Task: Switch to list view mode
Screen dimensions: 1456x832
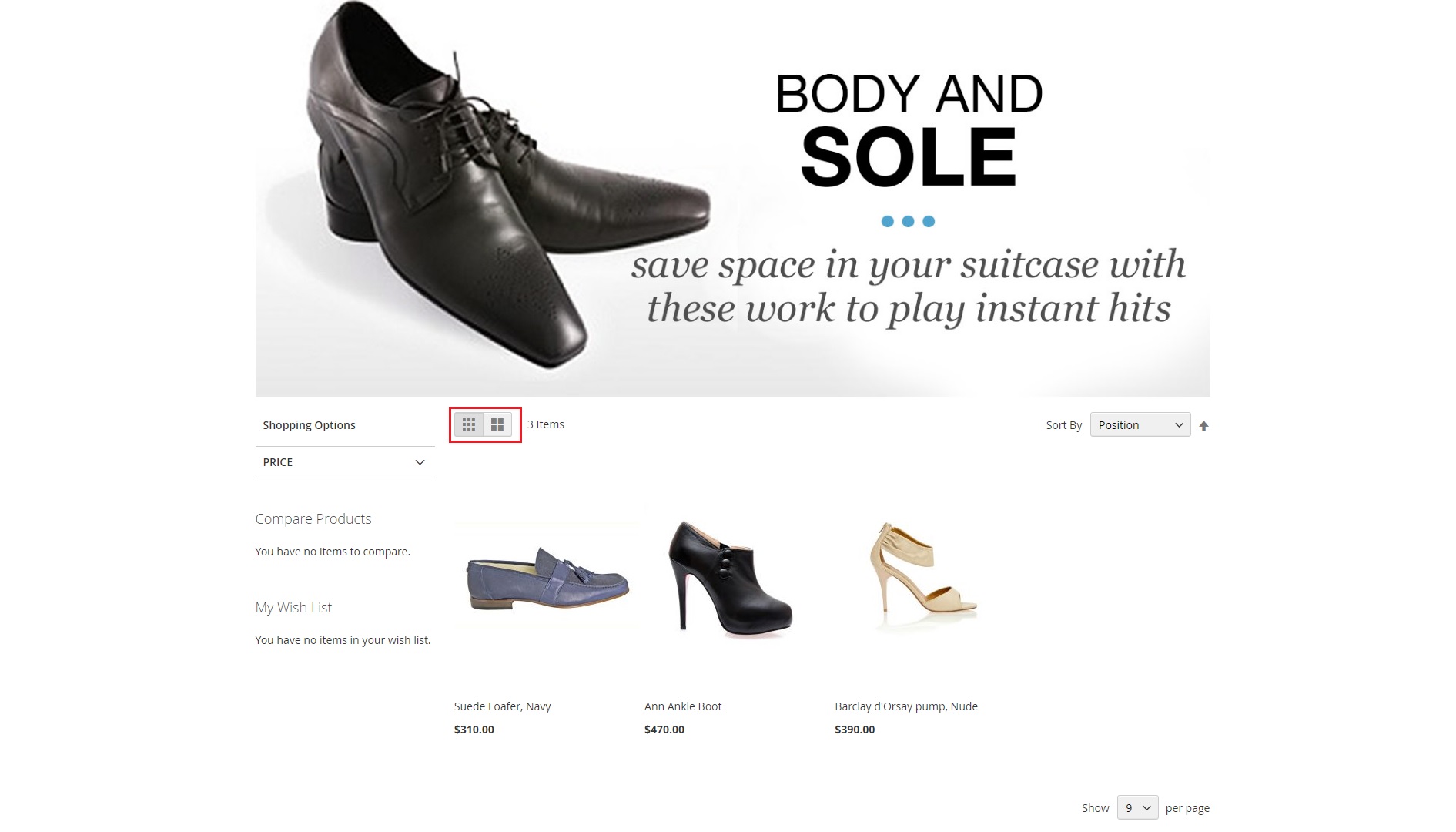Action: (x=497, y=424)
